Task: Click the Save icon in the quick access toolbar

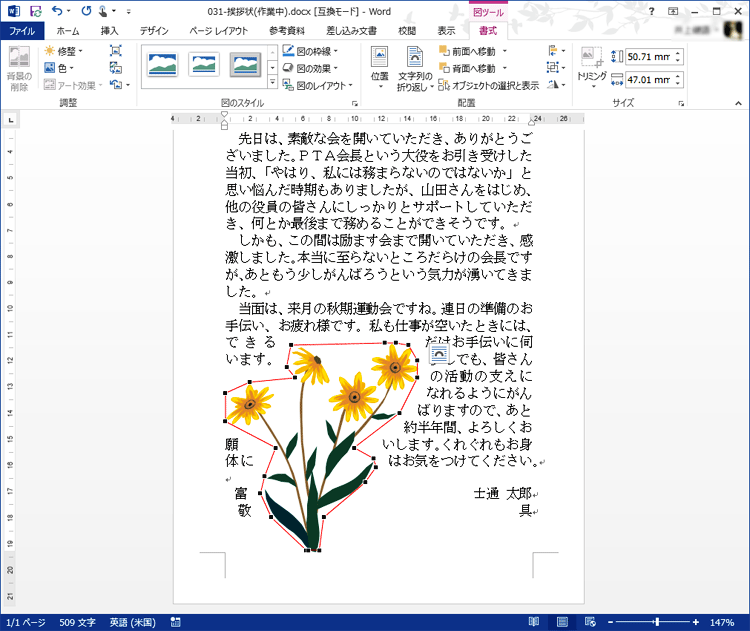Action: pyautogui.click(x=35, y=11)
